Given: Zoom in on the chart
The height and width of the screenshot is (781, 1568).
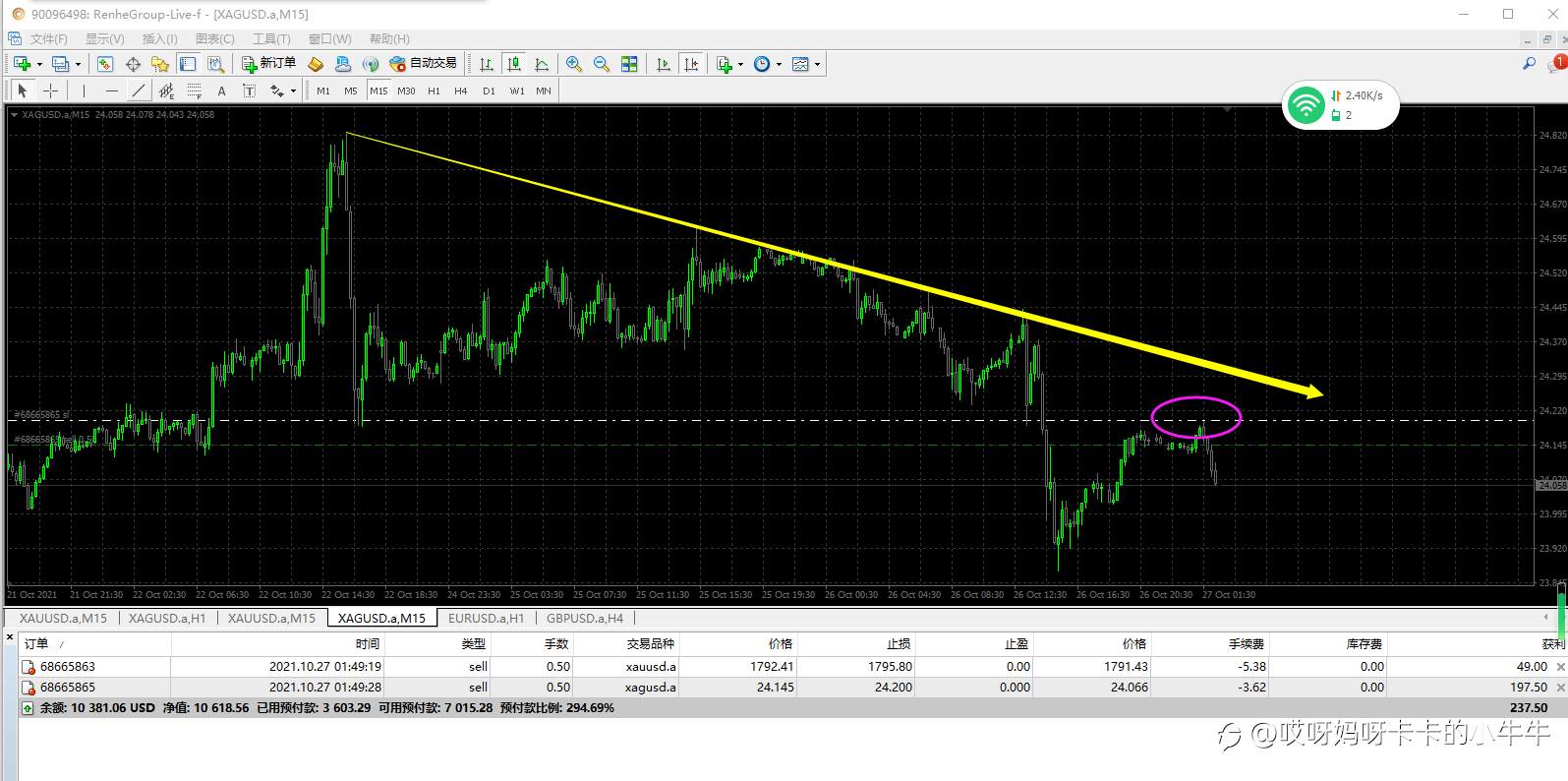Looking at the screenshot, I should [x=574, y=64].
